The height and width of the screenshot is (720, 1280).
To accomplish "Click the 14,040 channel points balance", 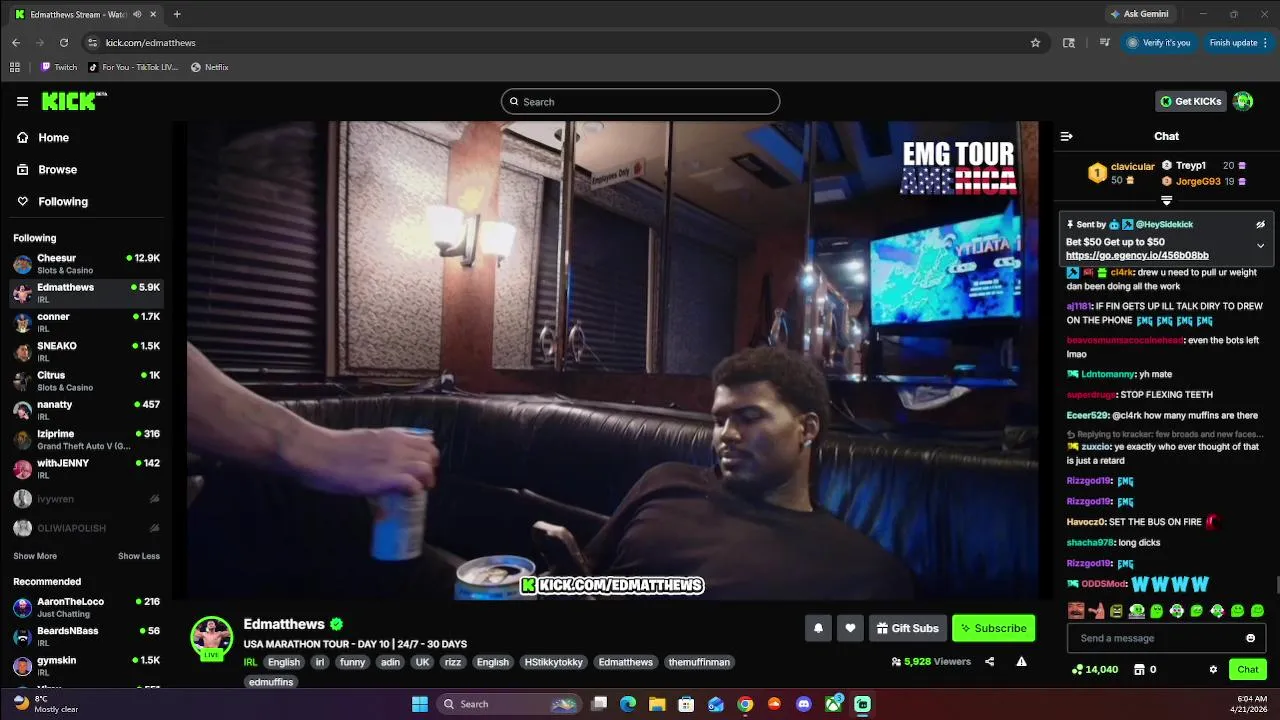I will (x=1094, y=669).
